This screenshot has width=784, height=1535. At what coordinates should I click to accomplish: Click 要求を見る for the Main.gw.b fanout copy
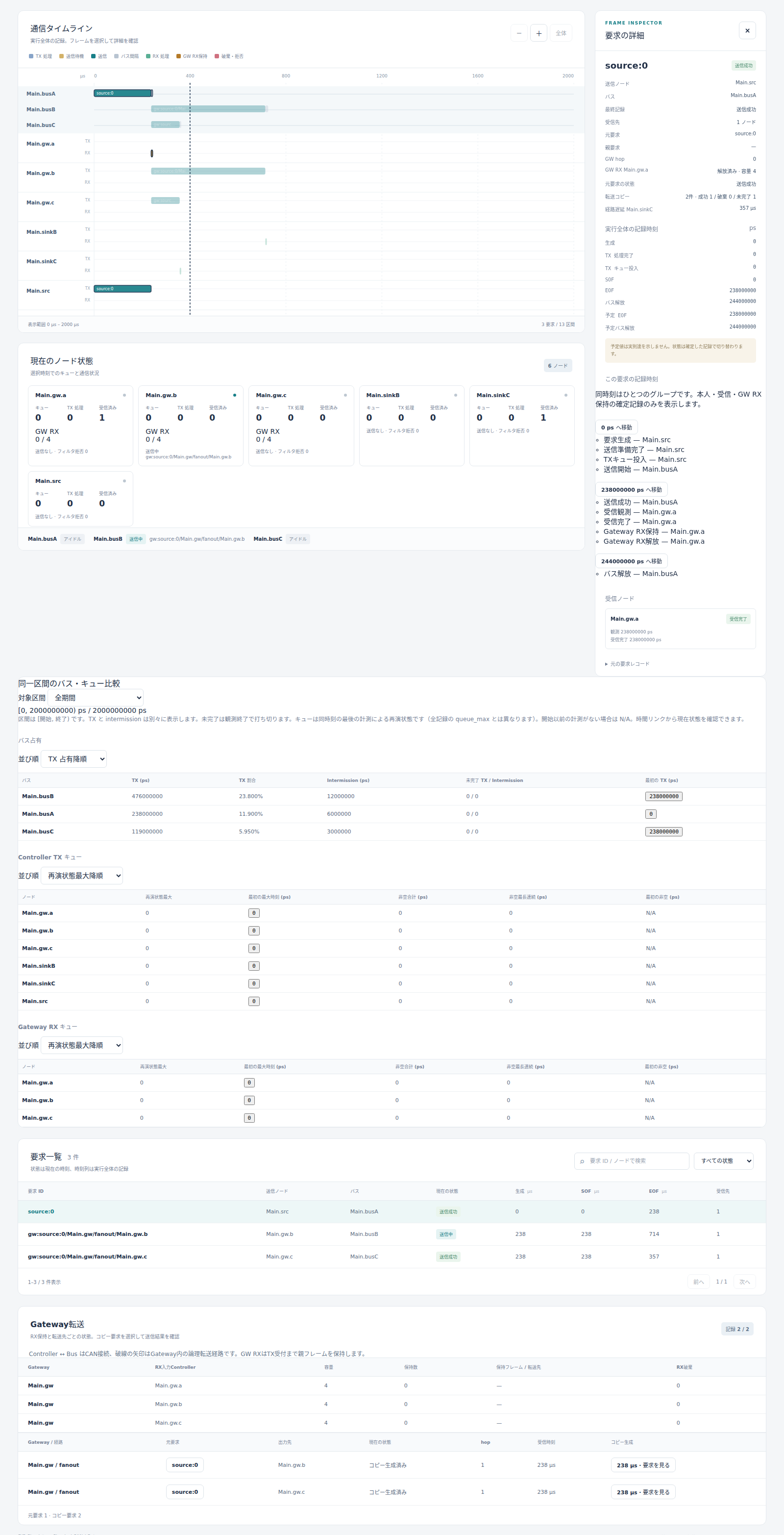[x=643, y=1465]
